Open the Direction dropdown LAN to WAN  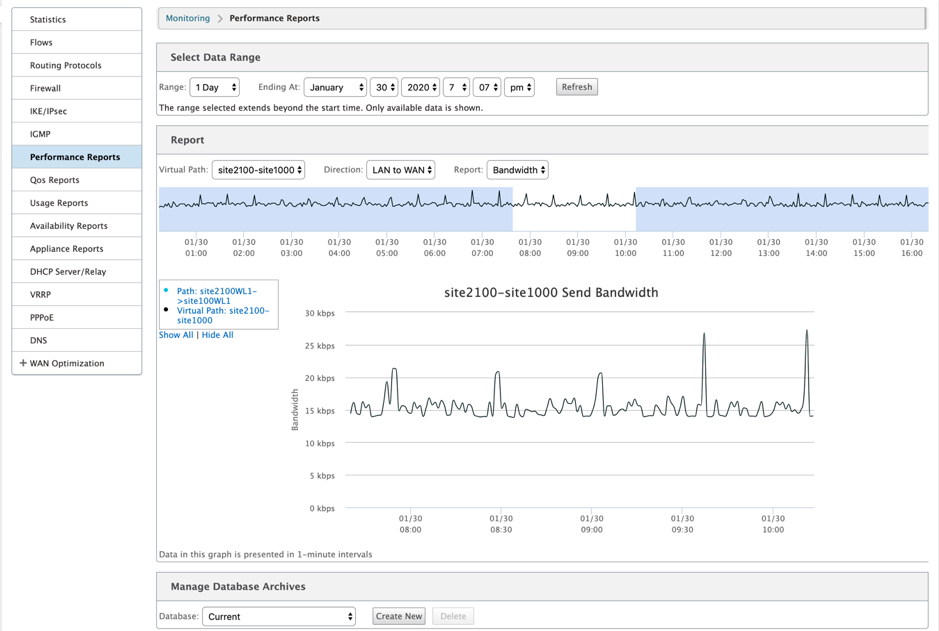click(401, 170)
